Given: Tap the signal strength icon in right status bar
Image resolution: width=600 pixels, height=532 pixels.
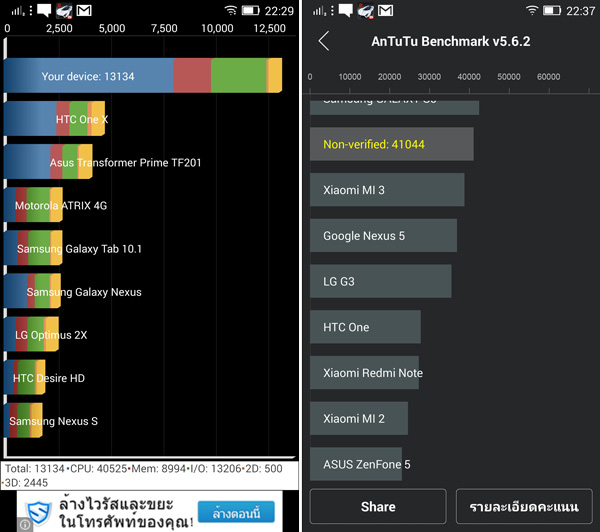Looking at the screenshot, I should point(319,11).
